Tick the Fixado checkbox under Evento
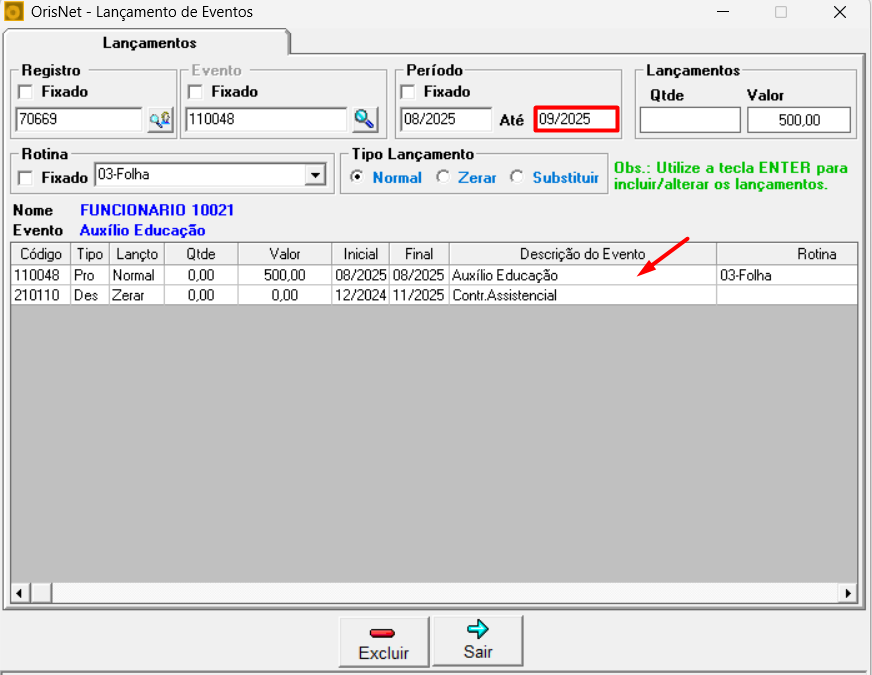 pos(196,92)
